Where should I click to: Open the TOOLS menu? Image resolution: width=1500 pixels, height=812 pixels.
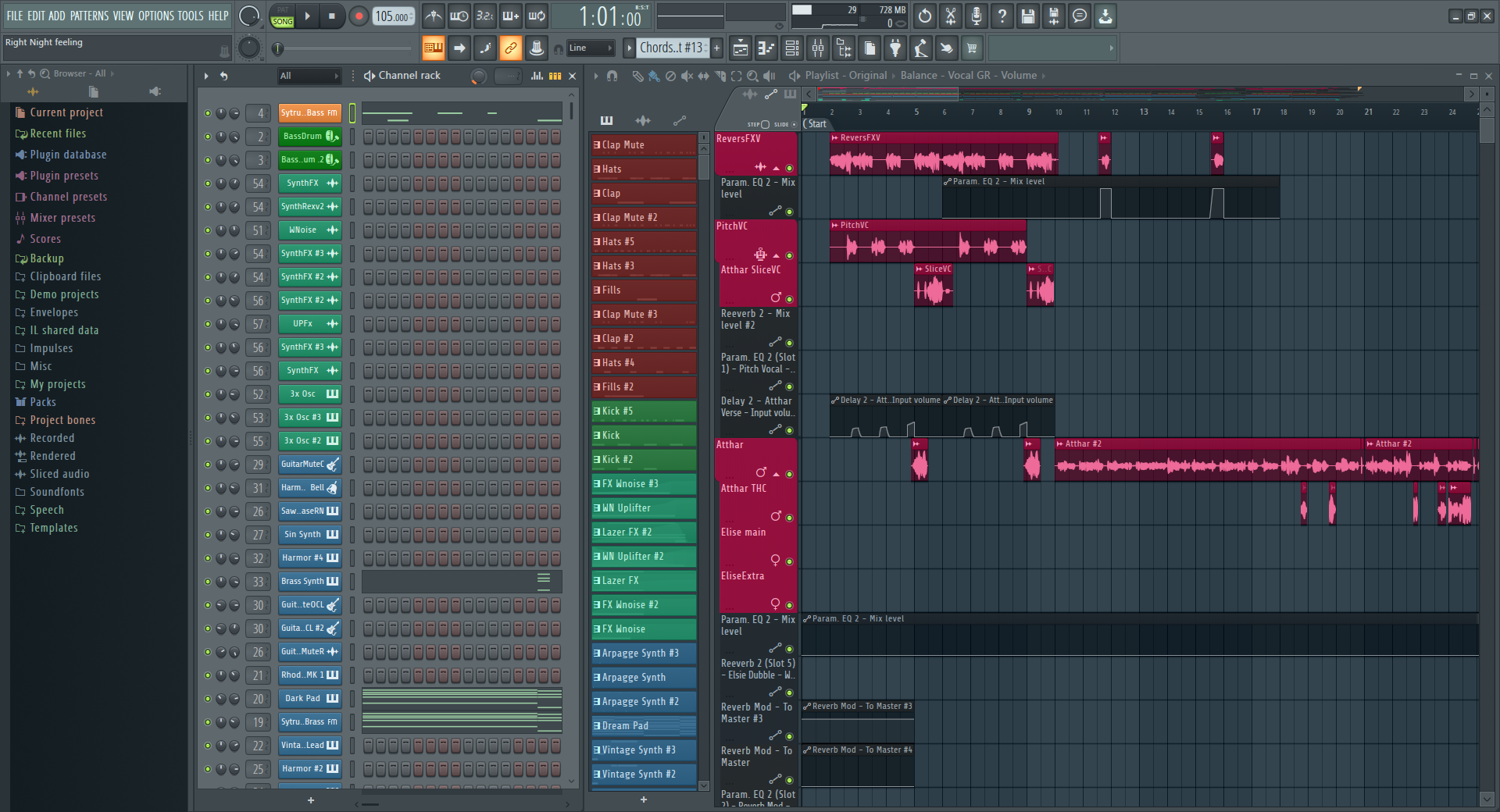191,16
